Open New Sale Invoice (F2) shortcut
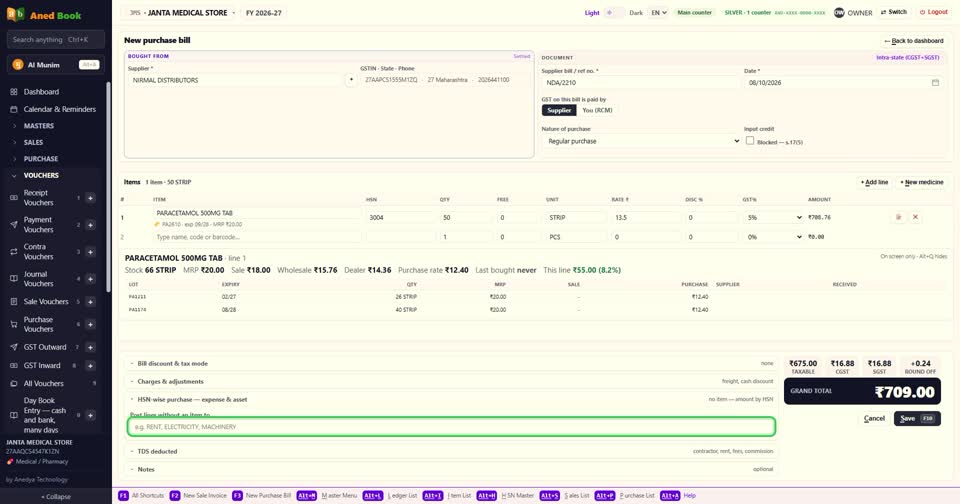This screenshot has width=960, height=504. pos(198,495)
